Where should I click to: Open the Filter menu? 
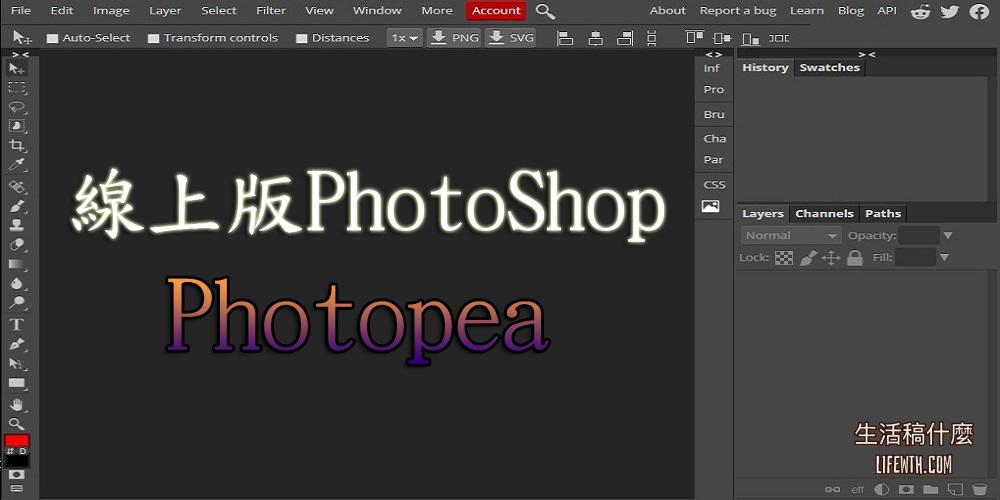click(x=270, y=11)
